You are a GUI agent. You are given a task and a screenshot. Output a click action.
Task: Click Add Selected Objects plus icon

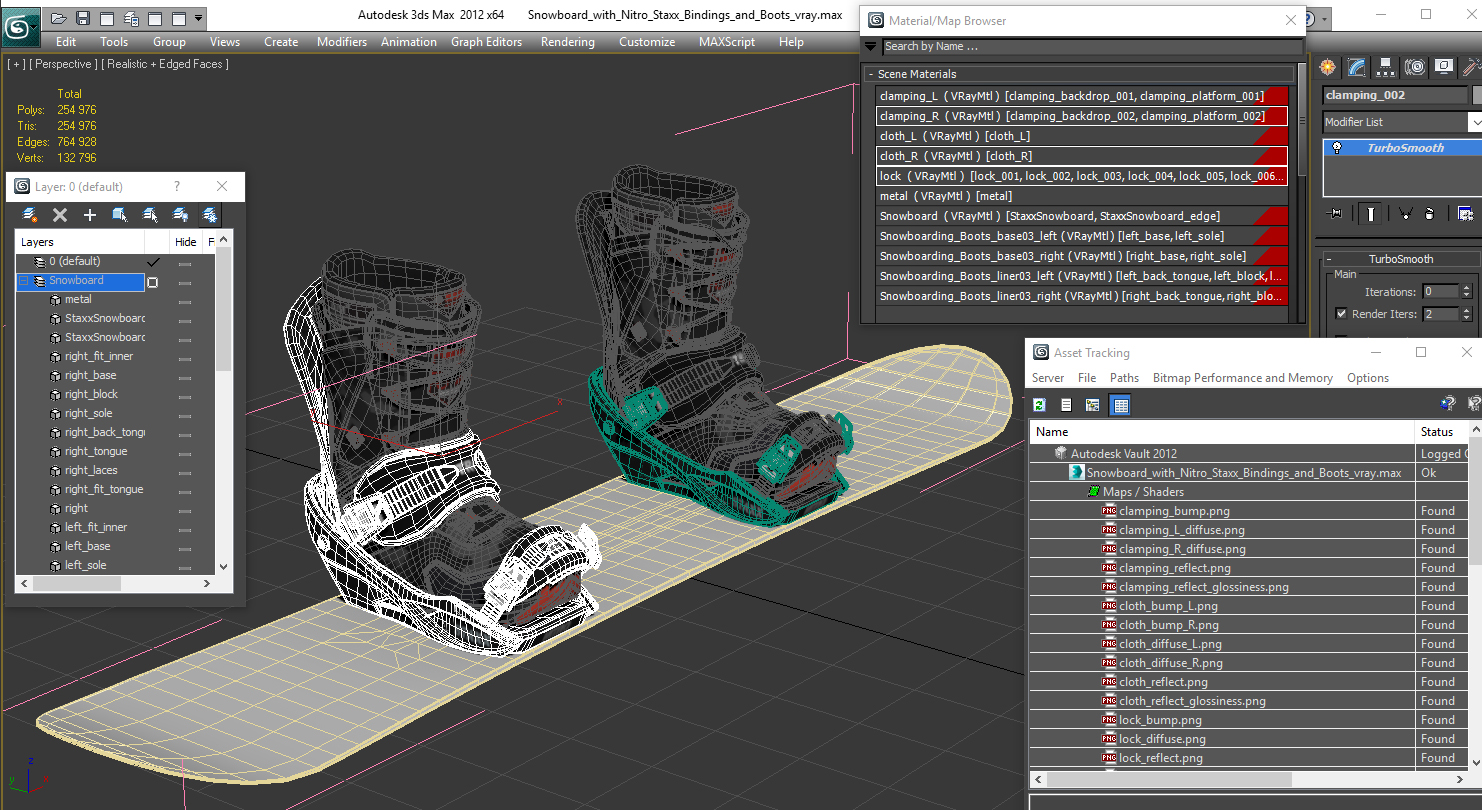click(90, 215)
